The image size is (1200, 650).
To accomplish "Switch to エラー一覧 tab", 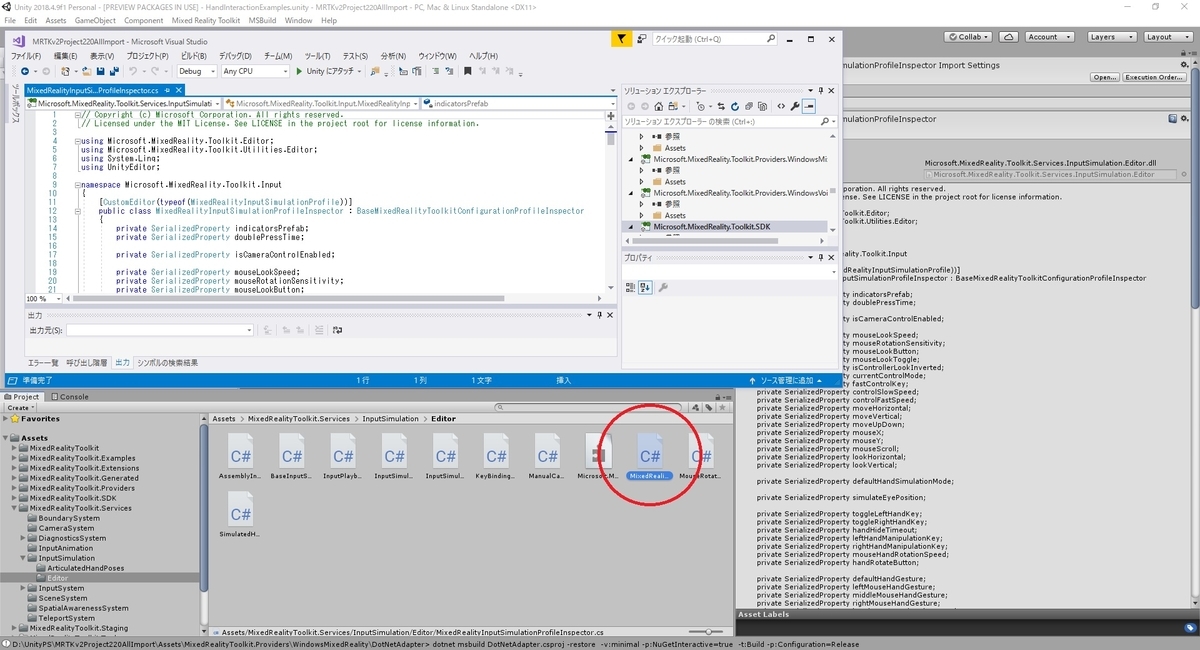I will (x=42, y=363).
